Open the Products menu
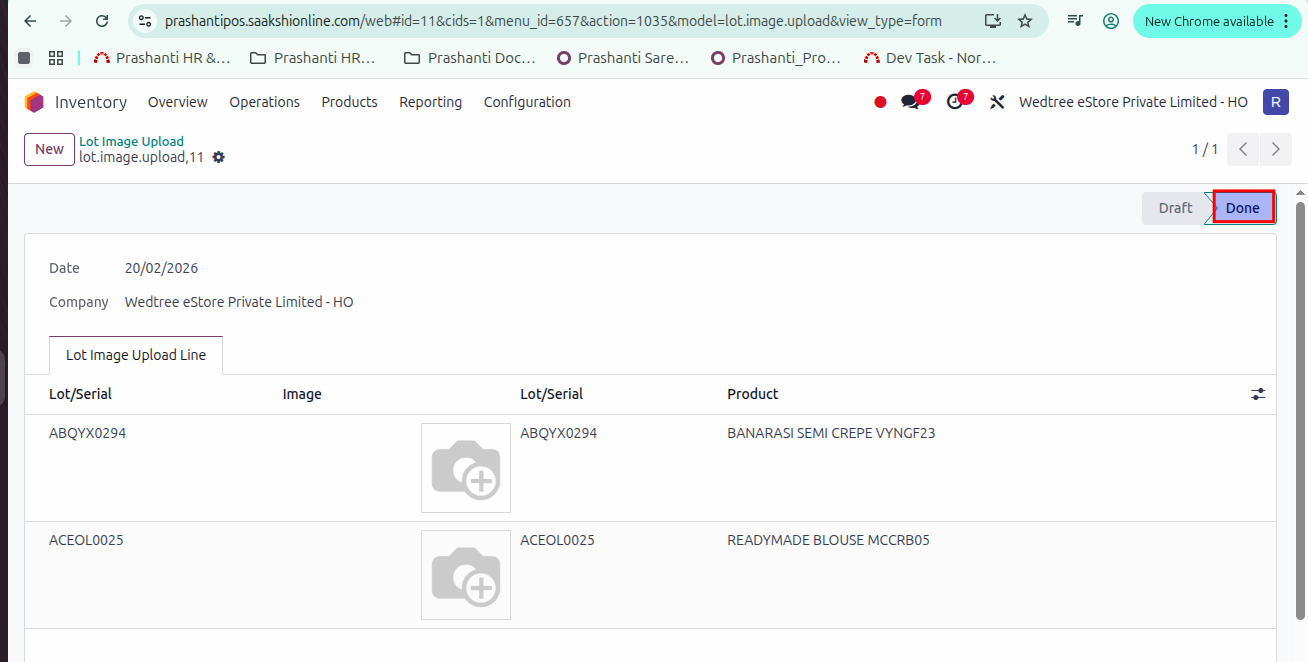This screenshot has height=662, width=1308. tap(349, 102)
